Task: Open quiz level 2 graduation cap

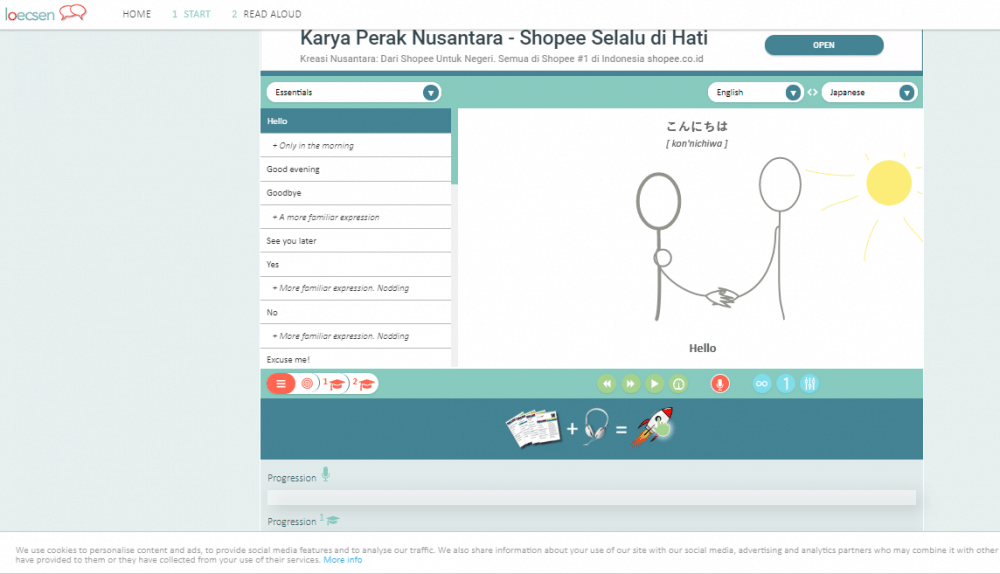Action: point(365,384)
